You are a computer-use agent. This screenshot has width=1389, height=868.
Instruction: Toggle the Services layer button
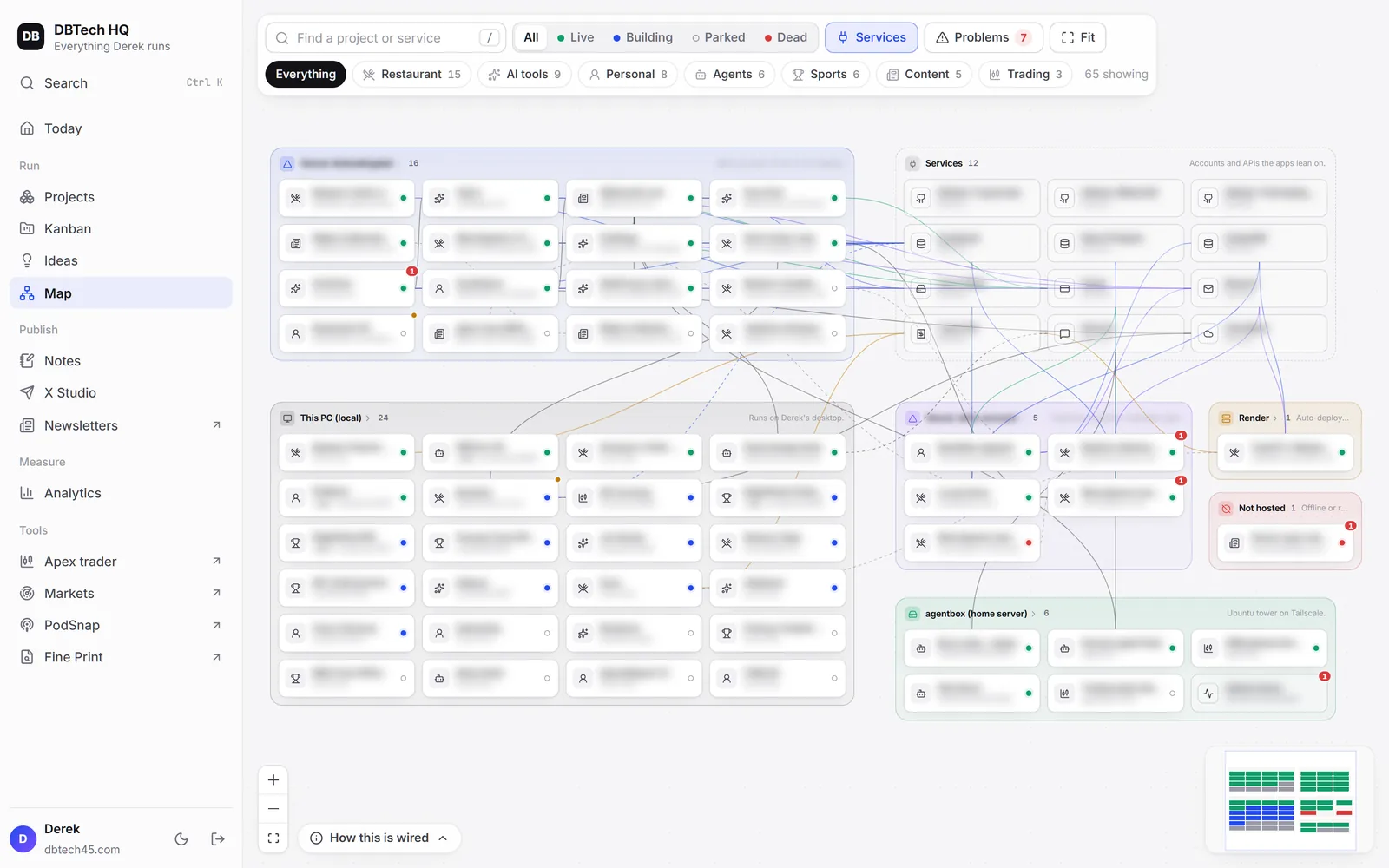tap(871, 37)
